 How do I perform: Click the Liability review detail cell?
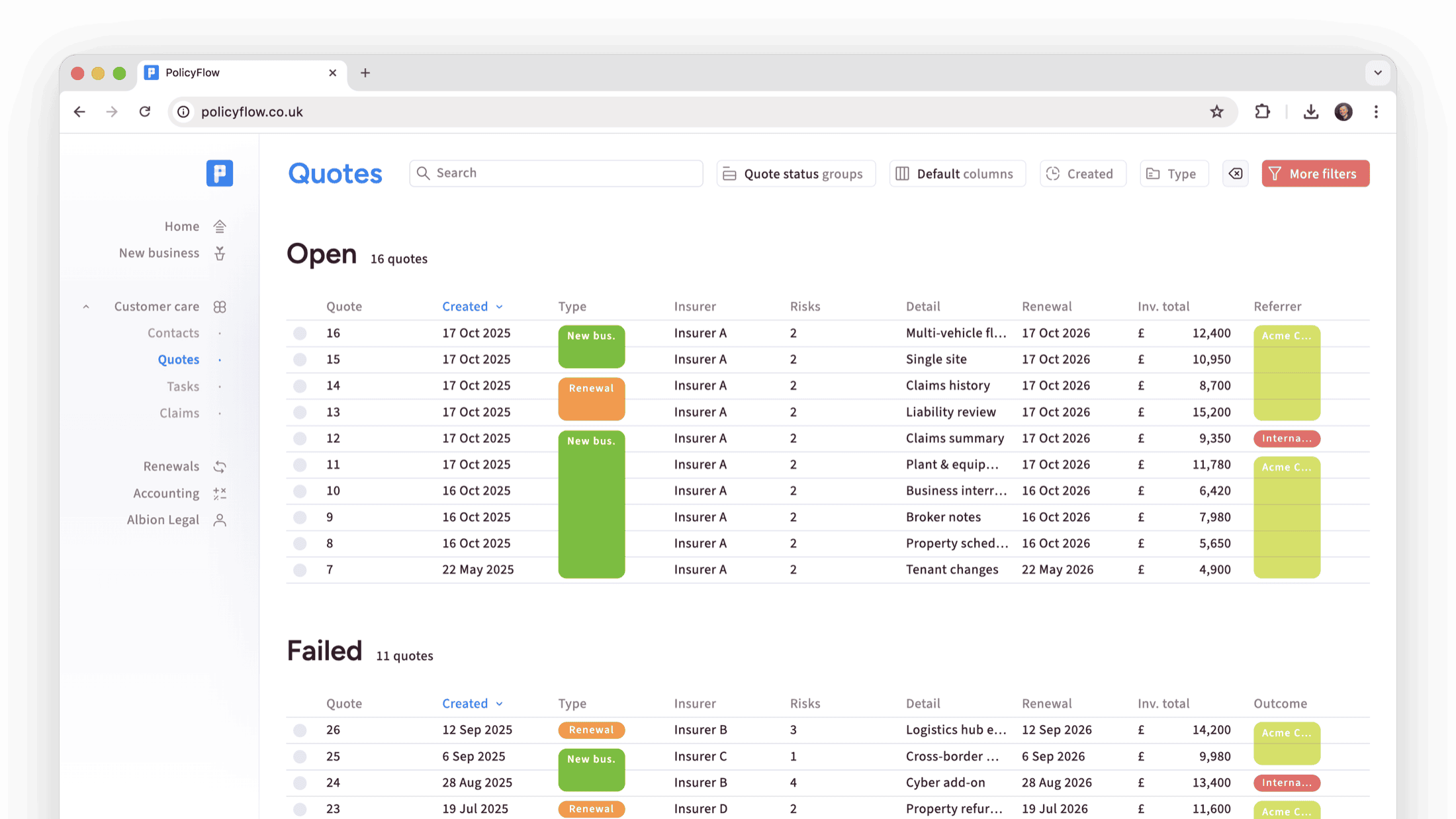tap(950, 412)
